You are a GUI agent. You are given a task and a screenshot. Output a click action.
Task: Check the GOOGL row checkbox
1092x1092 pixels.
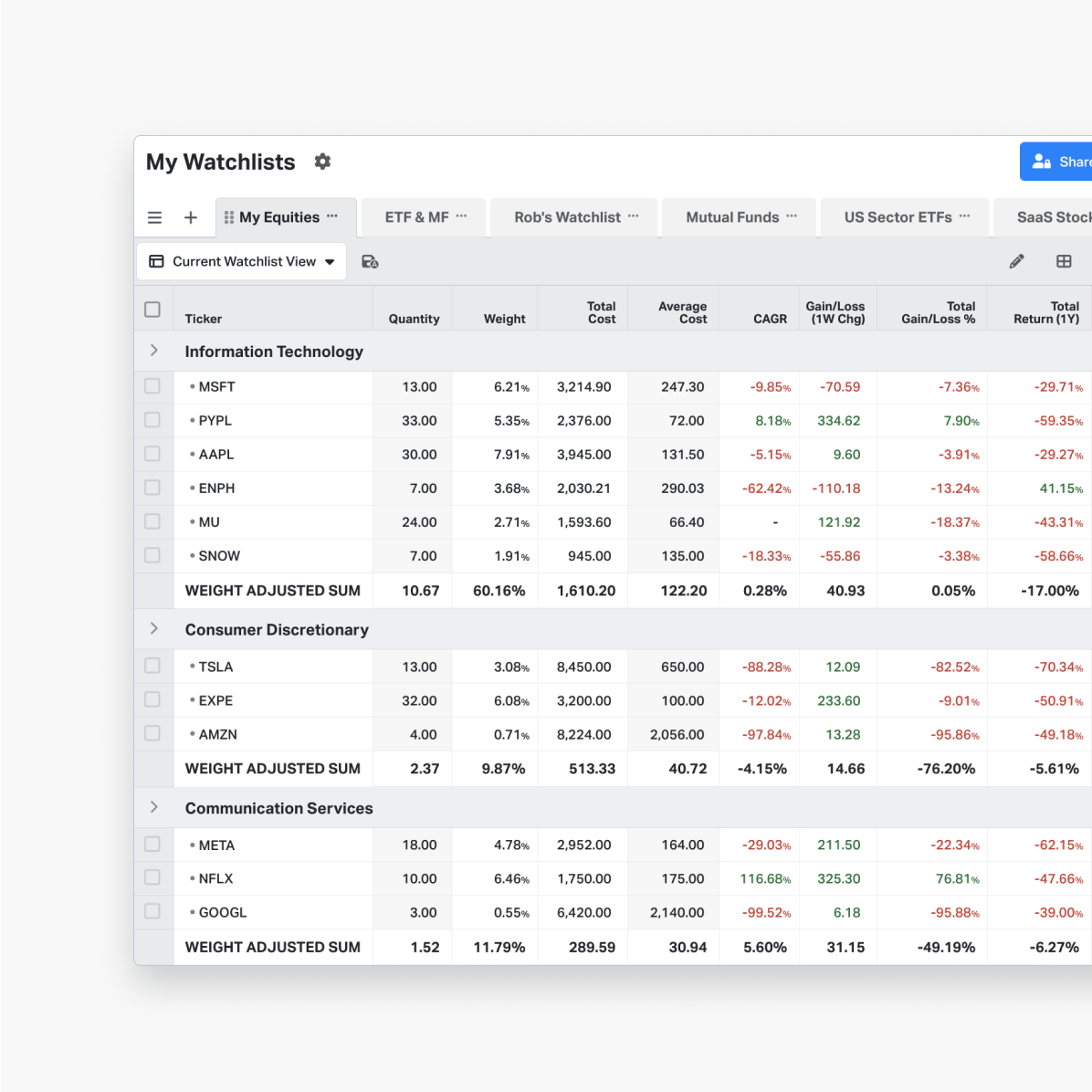[152, 911]
